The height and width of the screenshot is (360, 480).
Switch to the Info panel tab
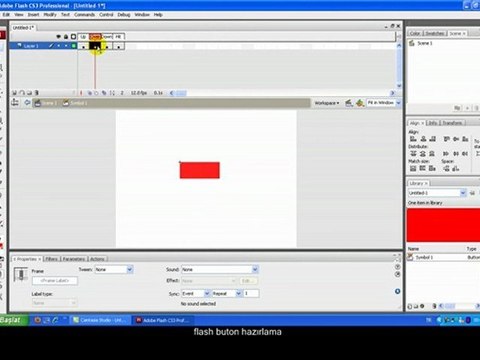[433, 123]
